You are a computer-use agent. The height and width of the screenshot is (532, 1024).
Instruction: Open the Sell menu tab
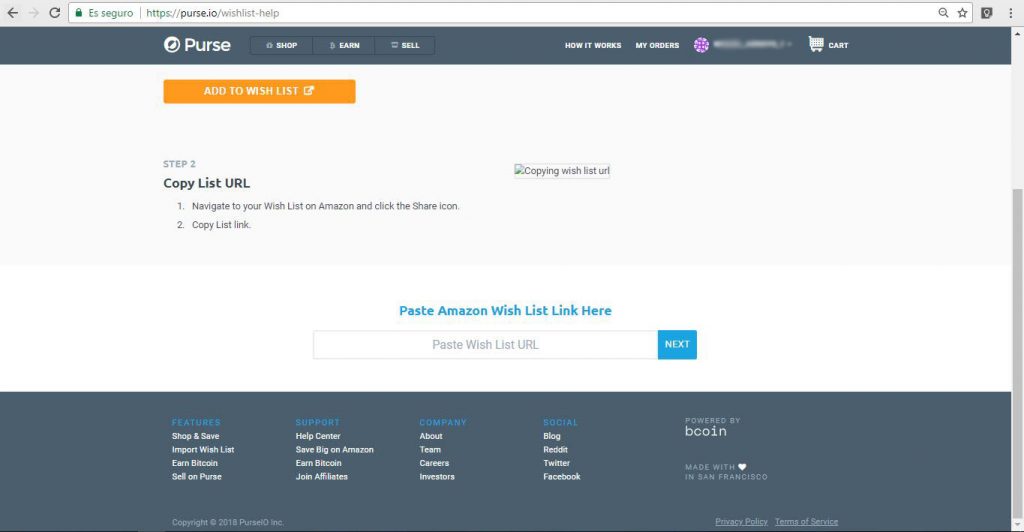(405, 45)
